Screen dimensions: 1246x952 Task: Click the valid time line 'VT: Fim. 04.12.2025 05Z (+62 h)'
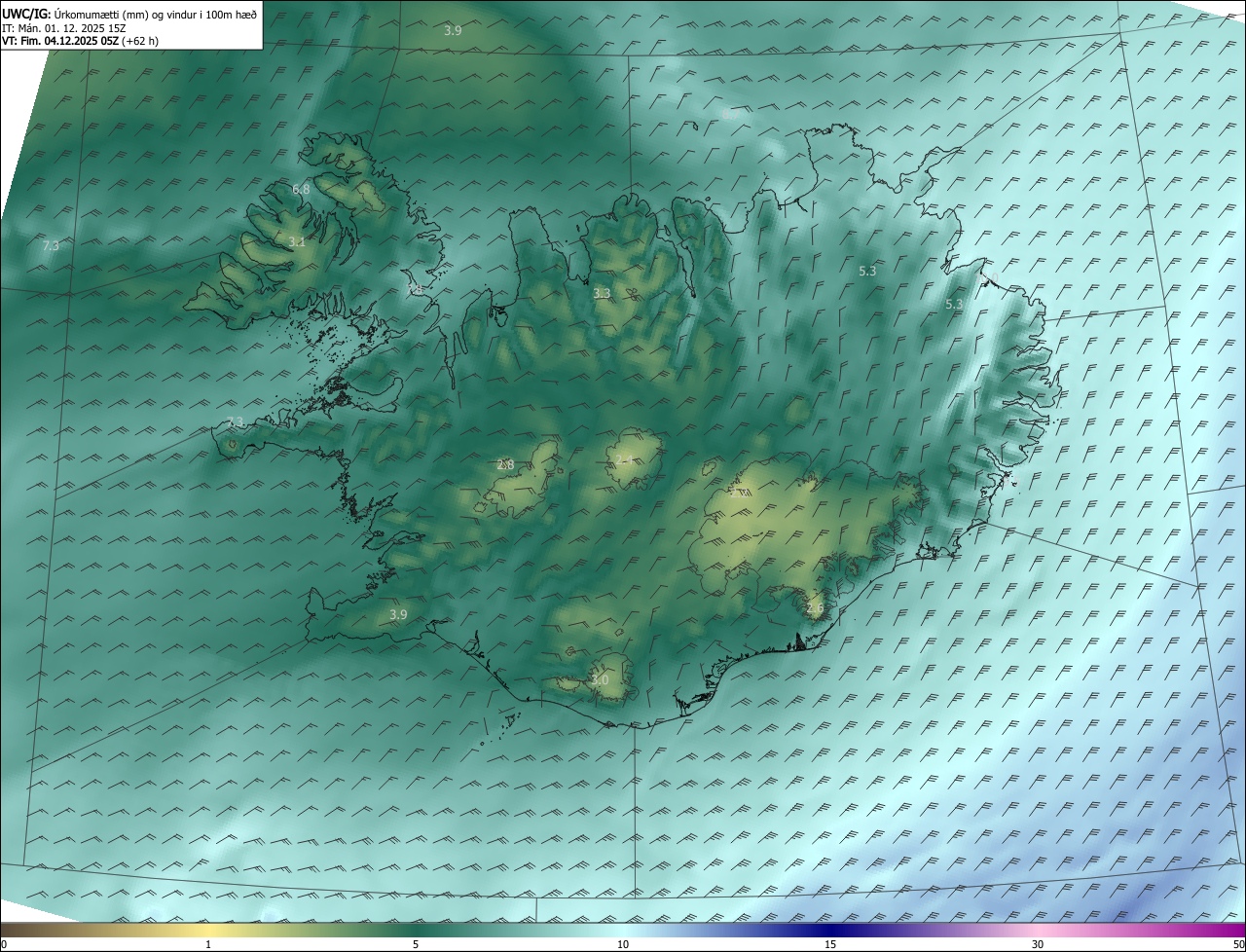click(81, 41)
